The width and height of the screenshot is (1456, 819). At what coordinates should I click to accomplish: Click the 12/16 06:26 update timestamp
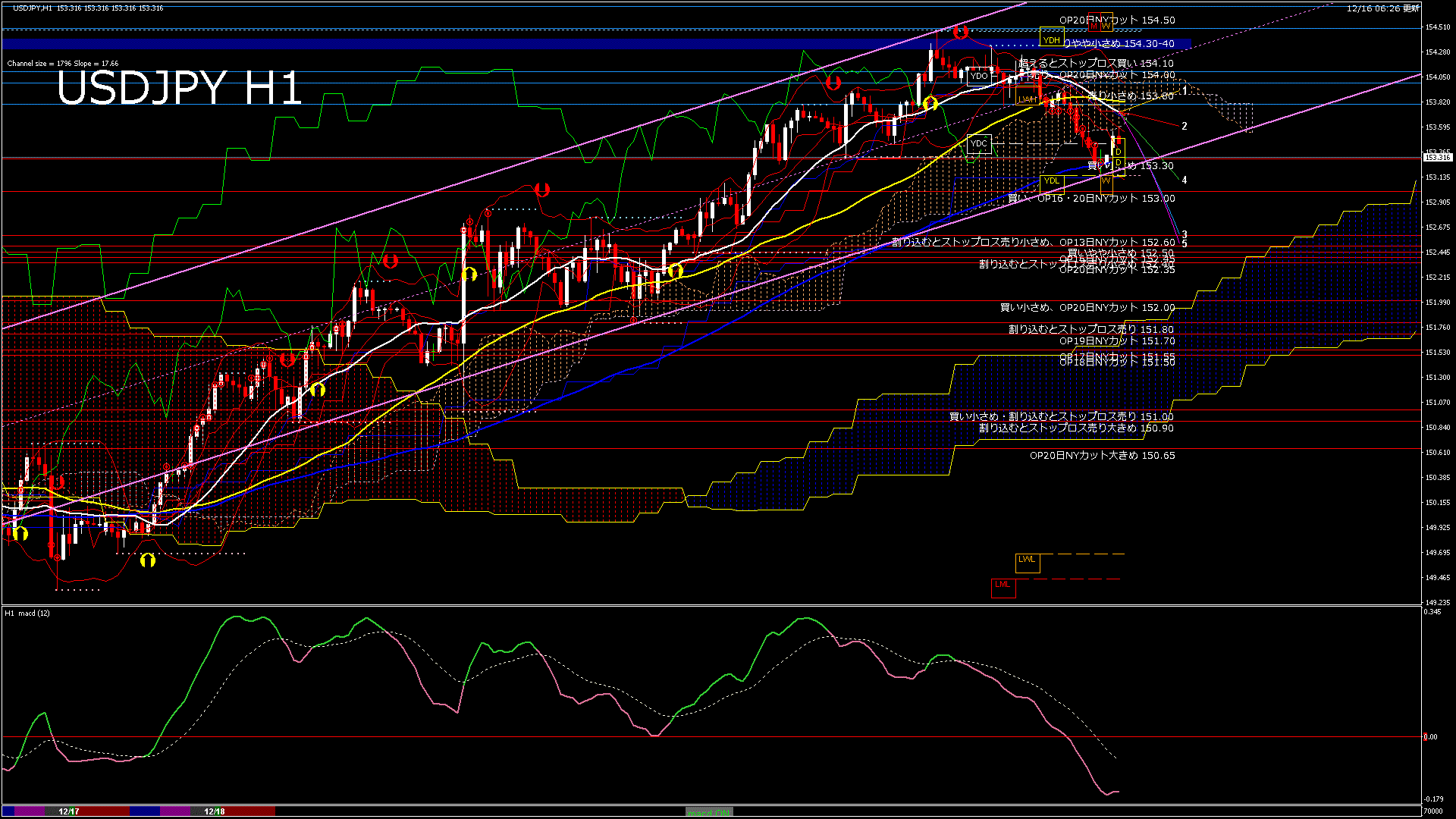1382,8
